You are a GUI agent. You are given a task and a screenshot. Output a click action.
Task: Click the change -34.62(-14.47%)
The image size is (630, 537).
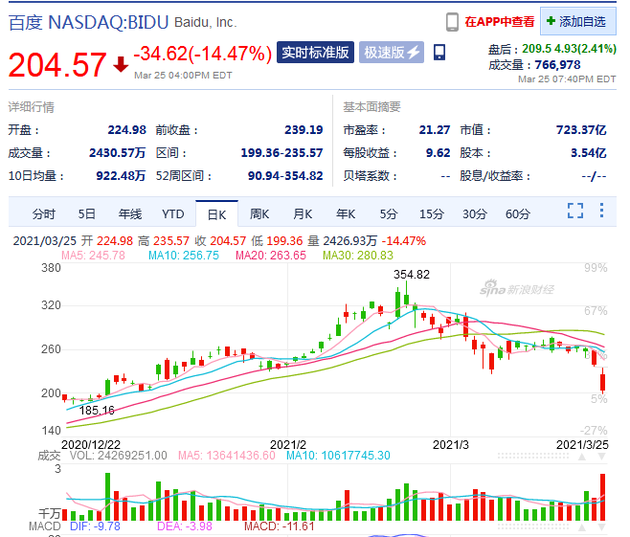coord(203,54)
